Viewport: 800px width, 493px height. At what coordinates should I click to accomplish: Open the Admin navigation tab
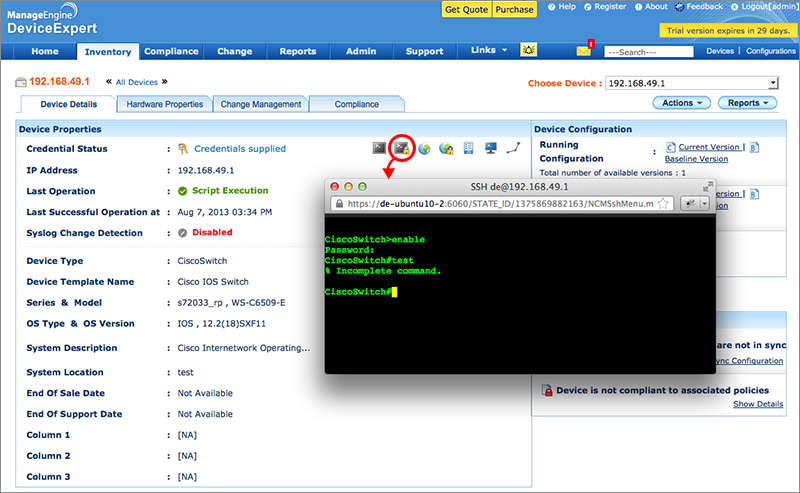(361, 51)
